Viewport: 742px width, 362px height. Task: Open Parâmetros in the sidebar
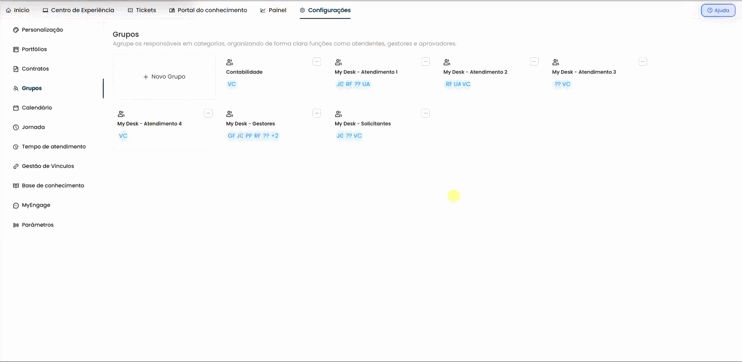33,225
